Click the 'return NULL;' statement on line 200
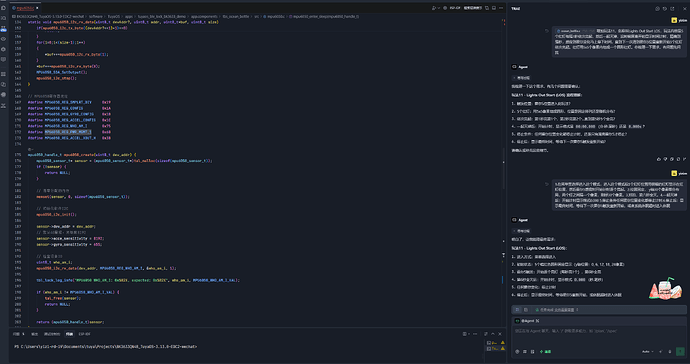Screen dimensions: 690x364 pyautogui.click(x=57, y=304)
